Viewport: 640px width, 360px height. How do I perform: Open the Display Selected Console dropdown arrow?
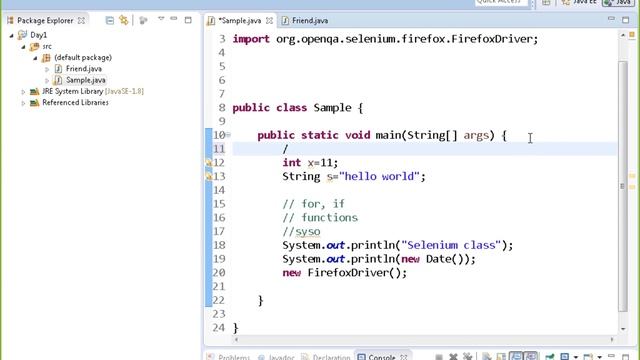[576, 357]
